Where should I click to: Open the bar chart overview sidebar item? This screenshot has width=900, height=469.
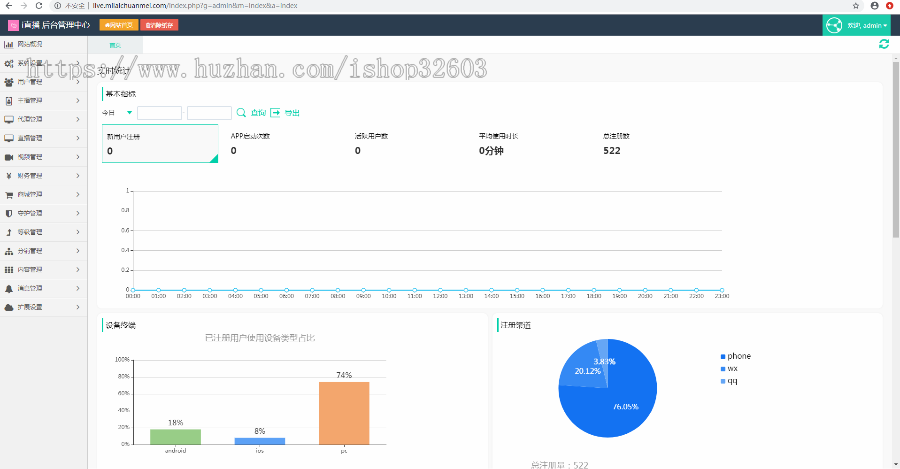point(30,45)
